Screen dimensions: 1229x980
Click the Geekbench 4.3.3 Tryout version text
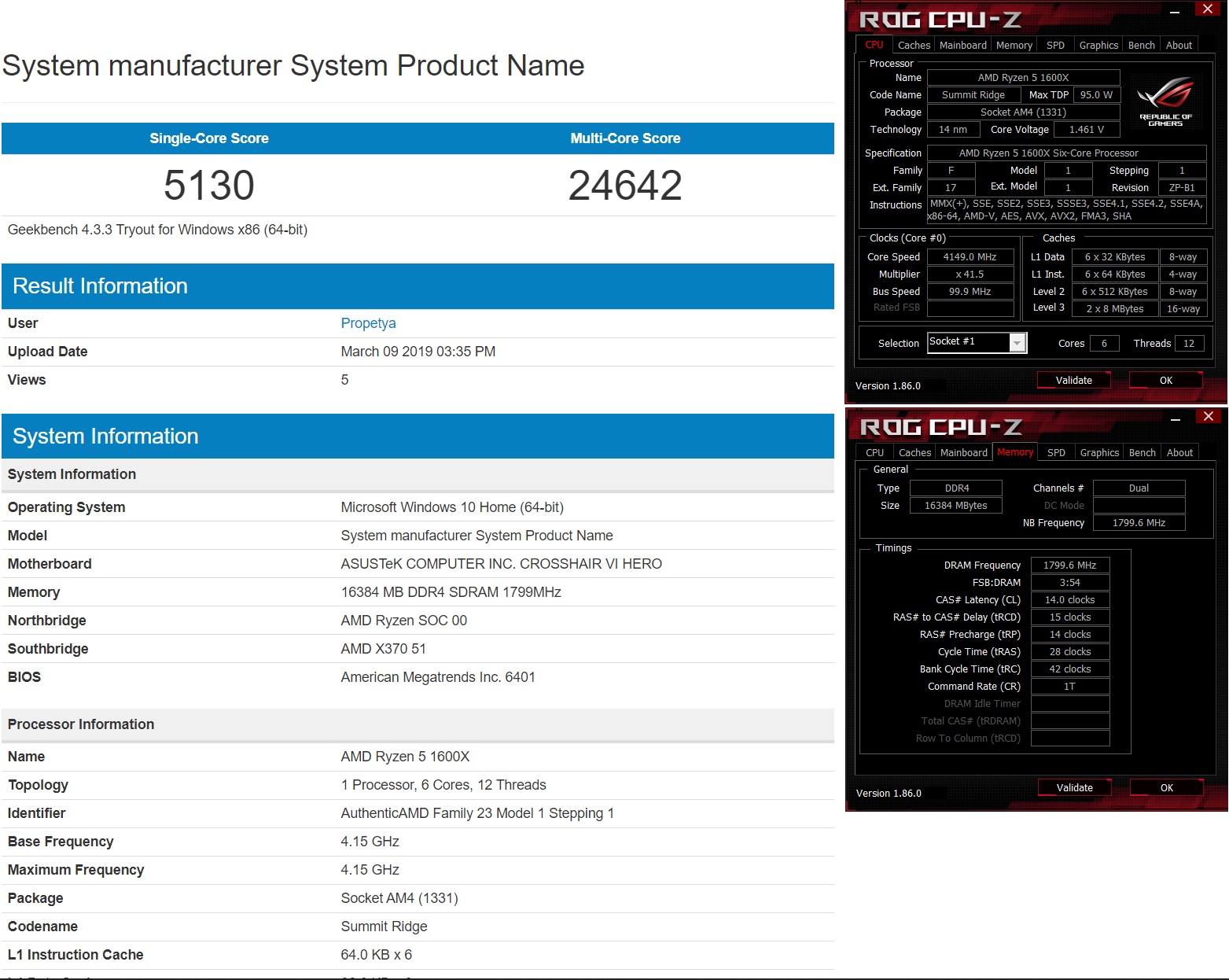pos(157,230)
